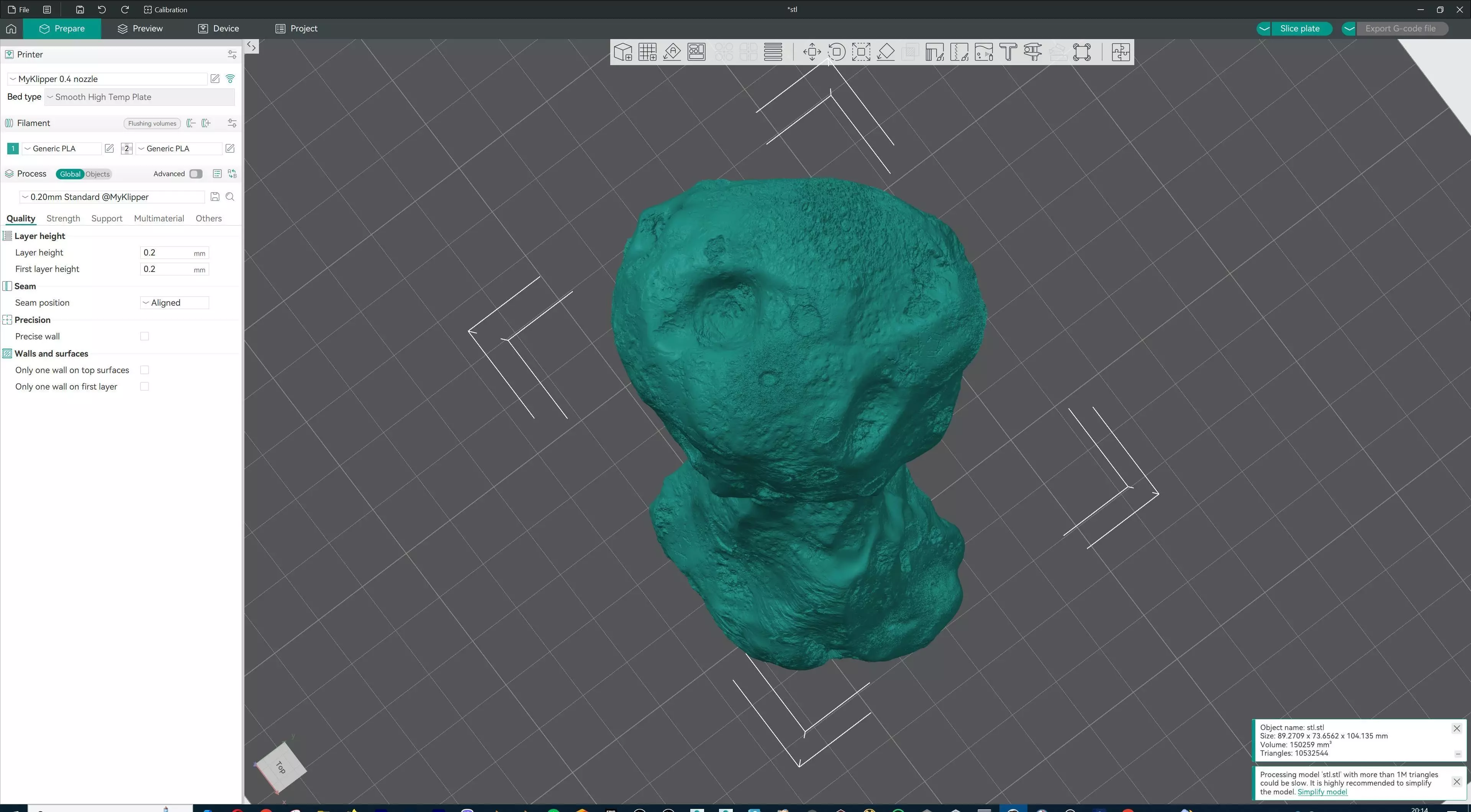Open the Support settings tab
This screenshot has height=812, width=1471.
tap(107, 218)
